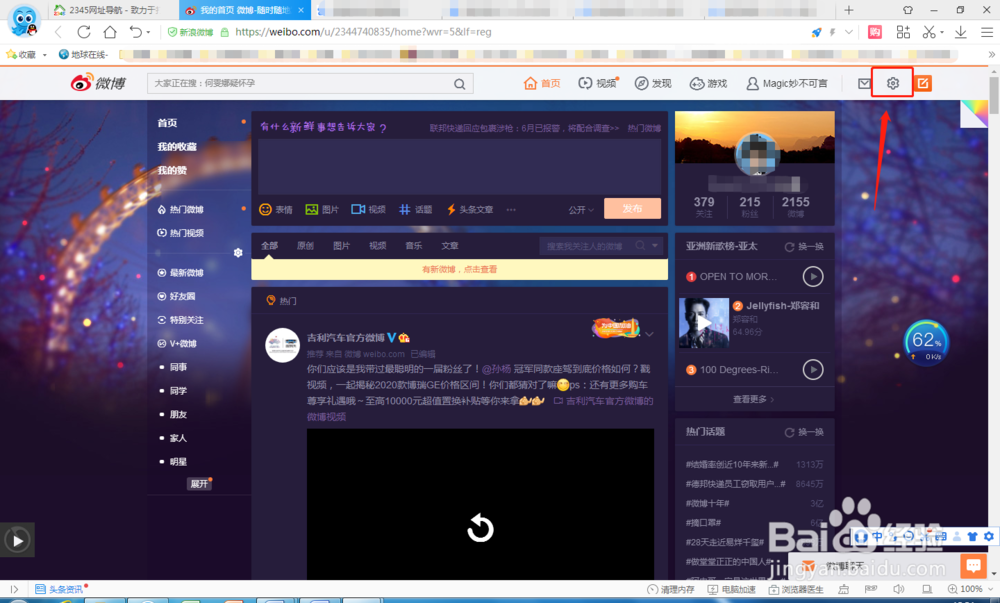1000x603 pixels.
Task: Open 我的收藏 in left sidebar
Action: click(x=177, y=146)
